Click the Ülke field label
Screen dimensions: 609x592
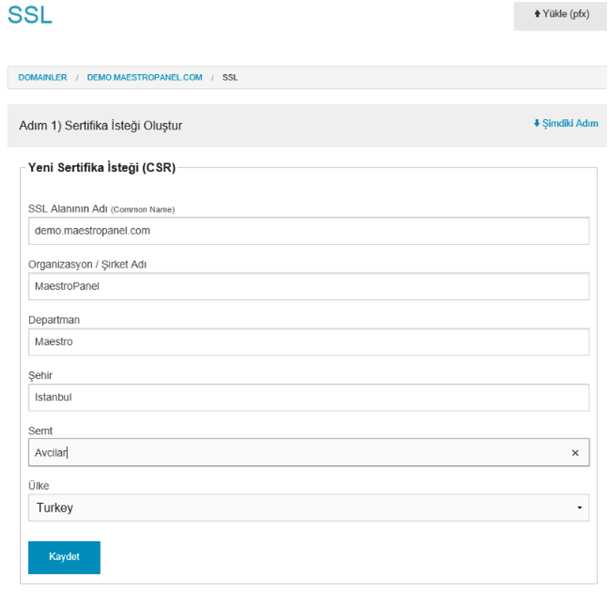tap(39, 486)
